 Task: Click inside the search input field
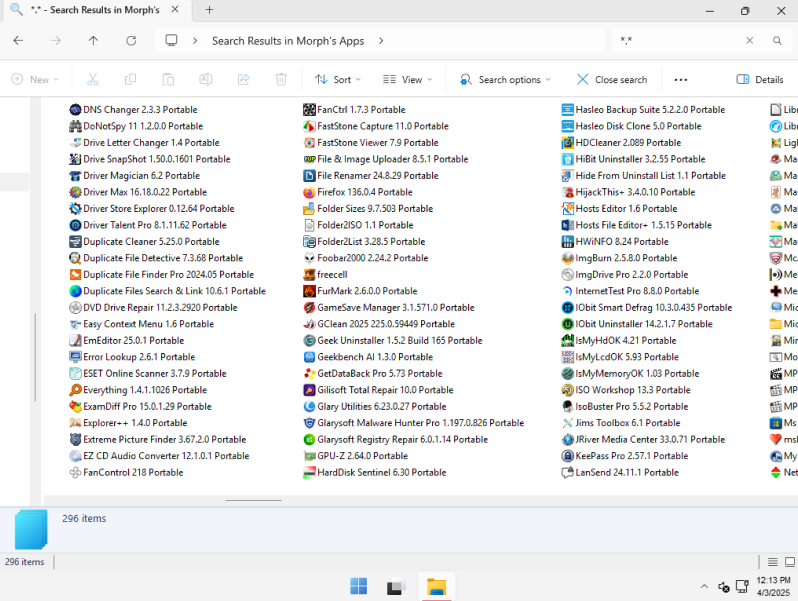click(679, 41)
